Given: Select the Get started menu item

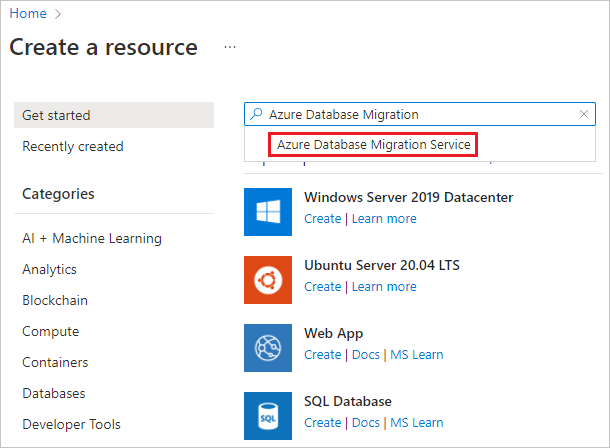Looking at the screenshot, I should click(x=56, y=115).
